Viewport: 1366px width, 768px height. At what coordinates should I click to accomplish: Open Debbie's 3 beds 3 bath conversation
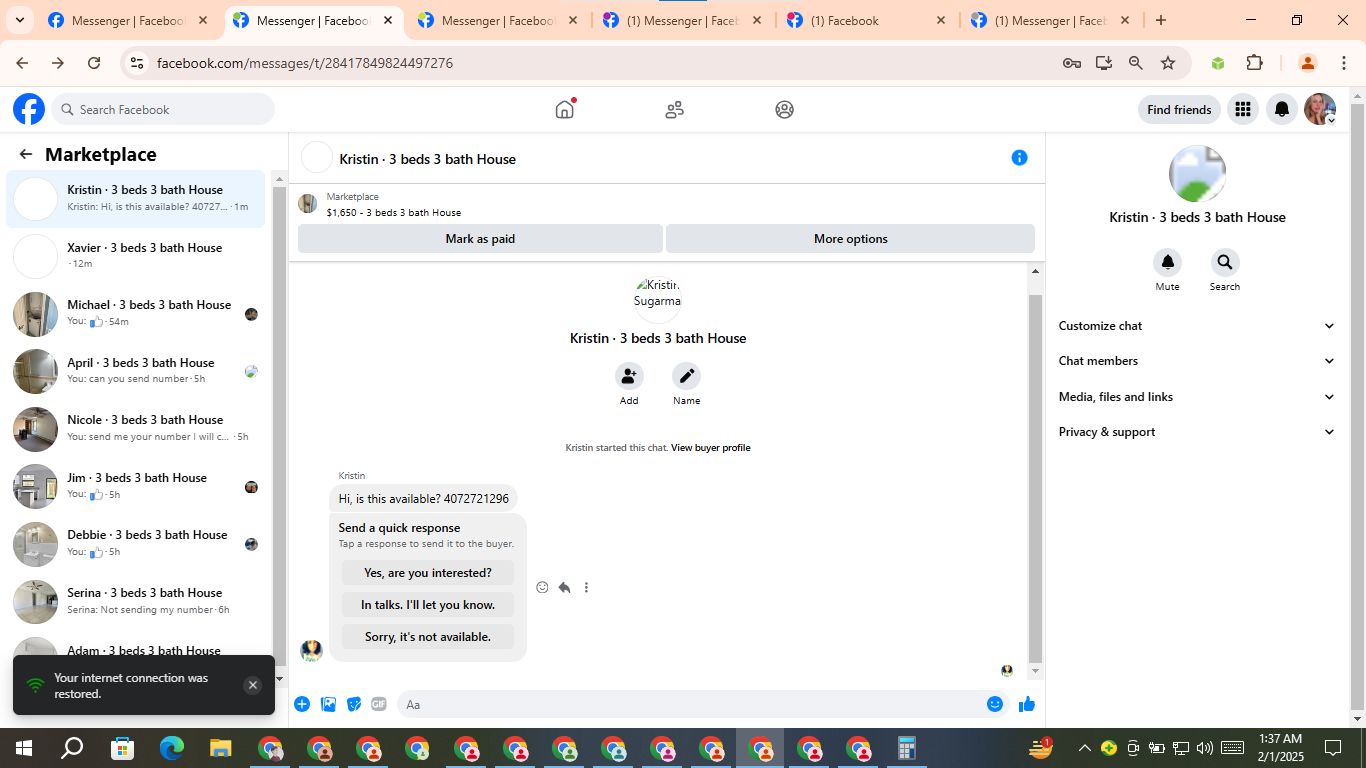tap(136, 544)
